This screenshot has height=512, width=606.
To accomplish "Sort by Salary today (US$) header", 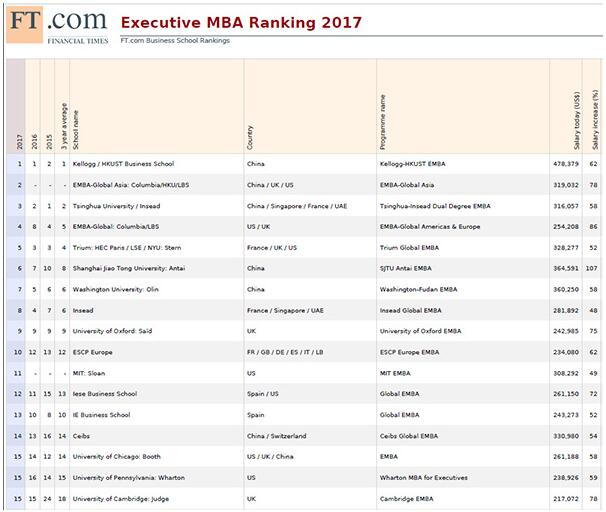I will [577, 120].
